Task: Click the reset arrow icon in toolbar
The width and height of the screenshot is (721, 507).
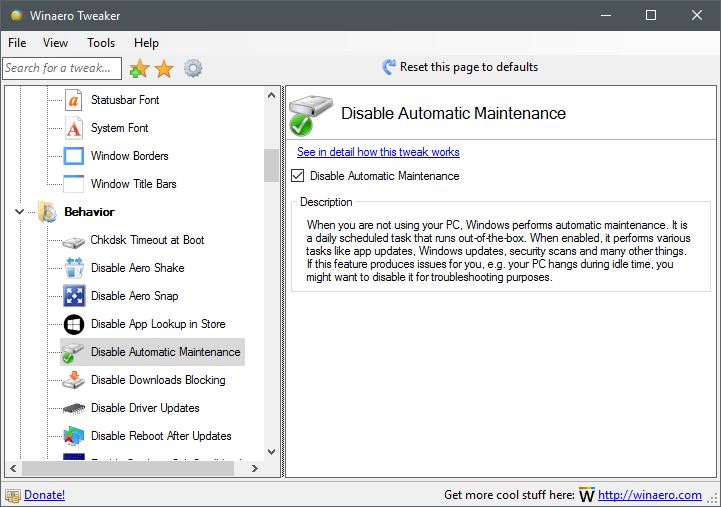Action: click(x=389, y=67)
